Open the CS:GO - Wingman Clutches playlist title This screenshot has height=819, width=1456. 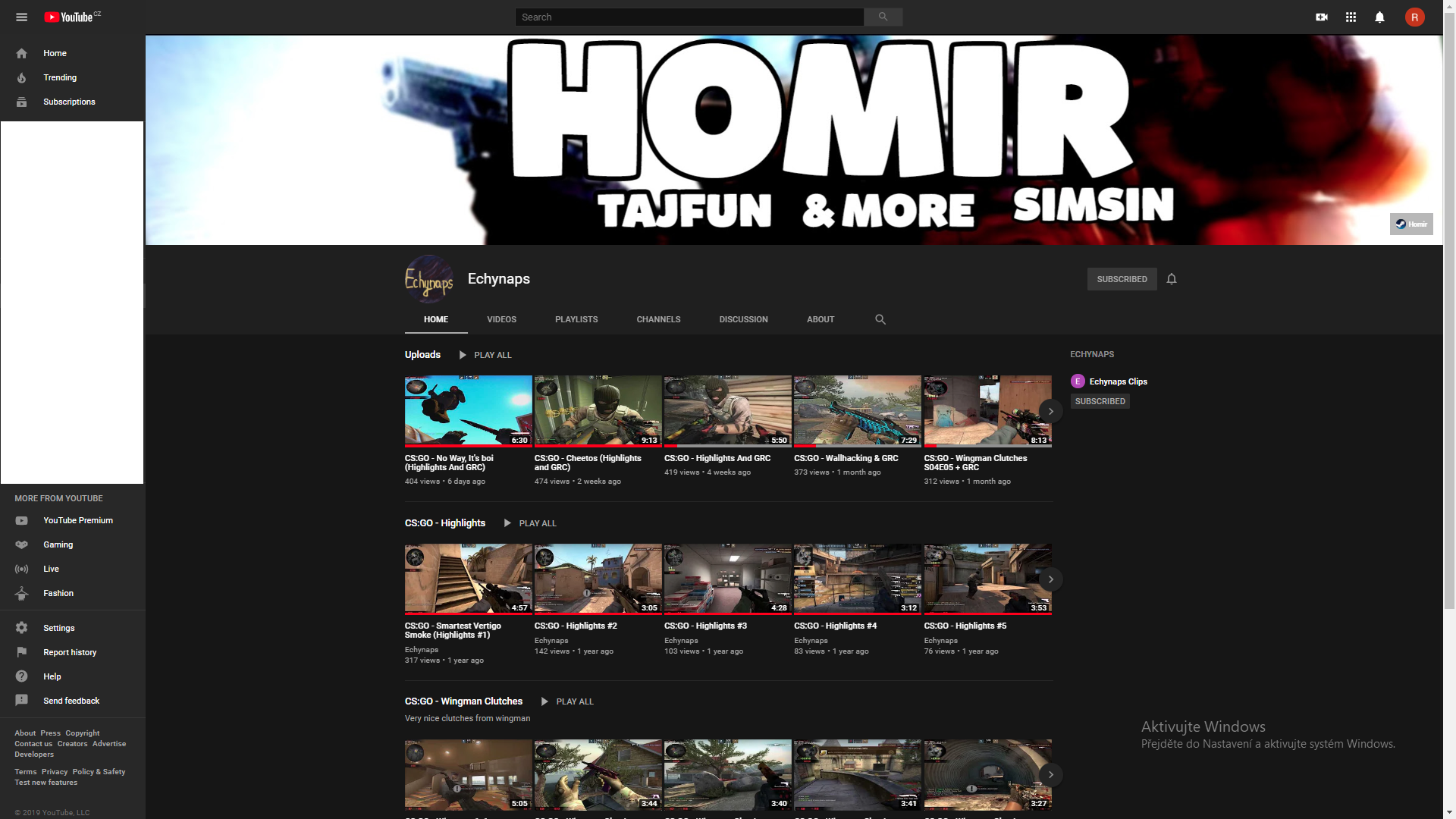463,701
